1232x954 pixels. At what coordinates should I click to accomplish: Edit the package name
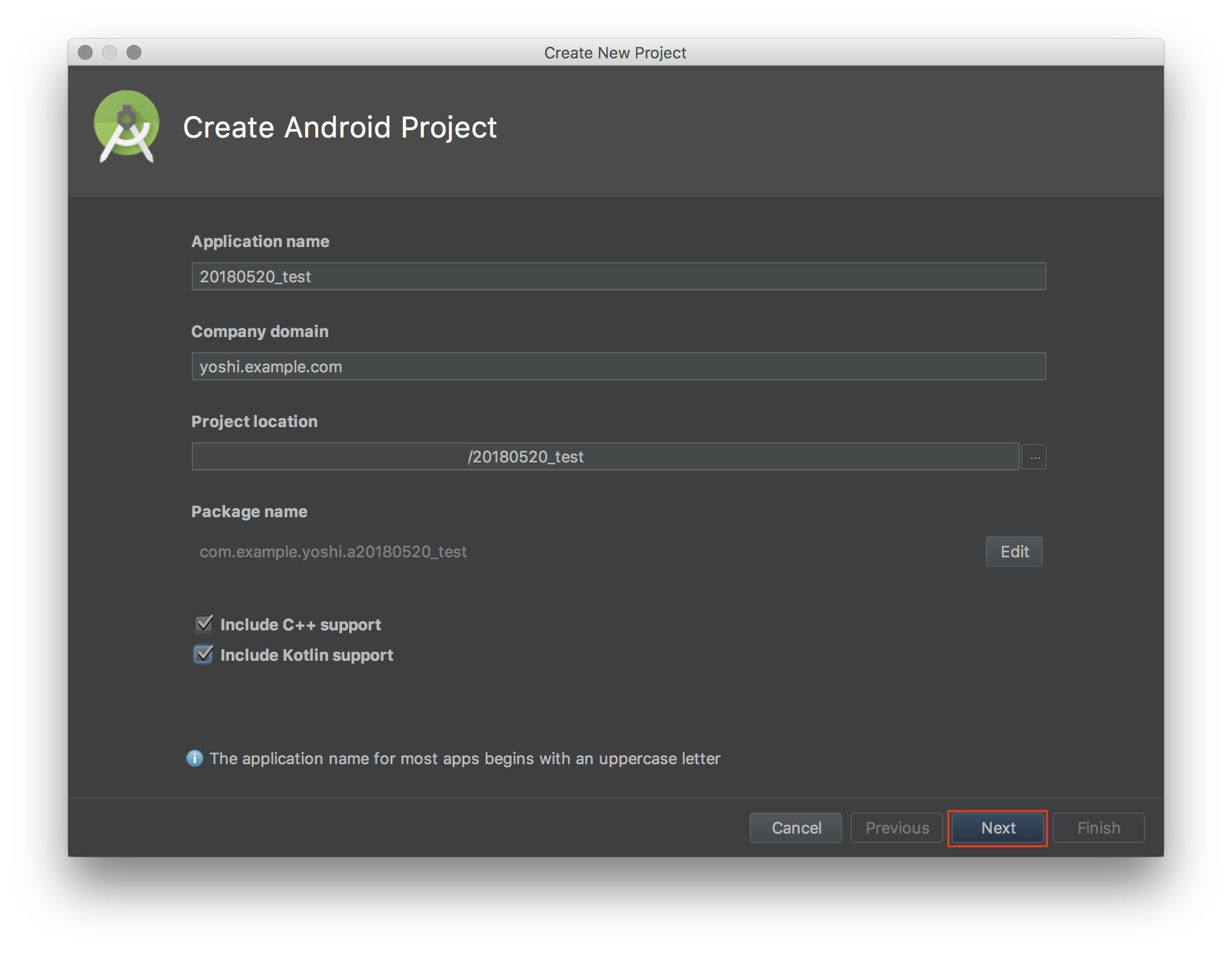point(1014,551)
